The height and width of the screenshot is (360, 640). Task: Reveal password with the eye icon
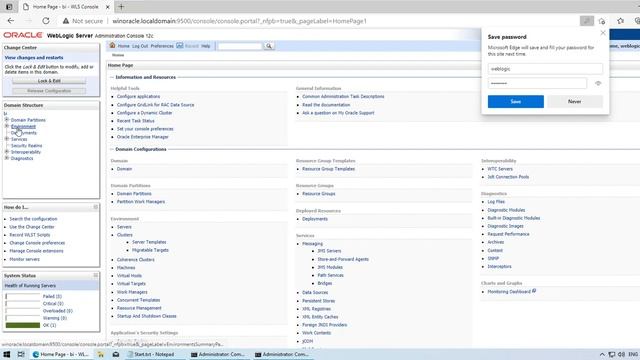(598, 83)
